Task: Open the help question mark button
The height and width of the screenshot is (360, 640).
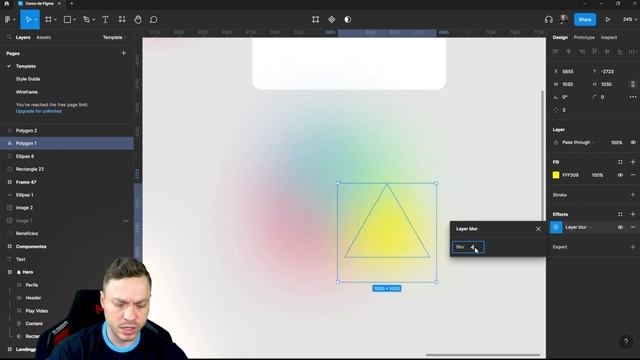Action: 626,341
